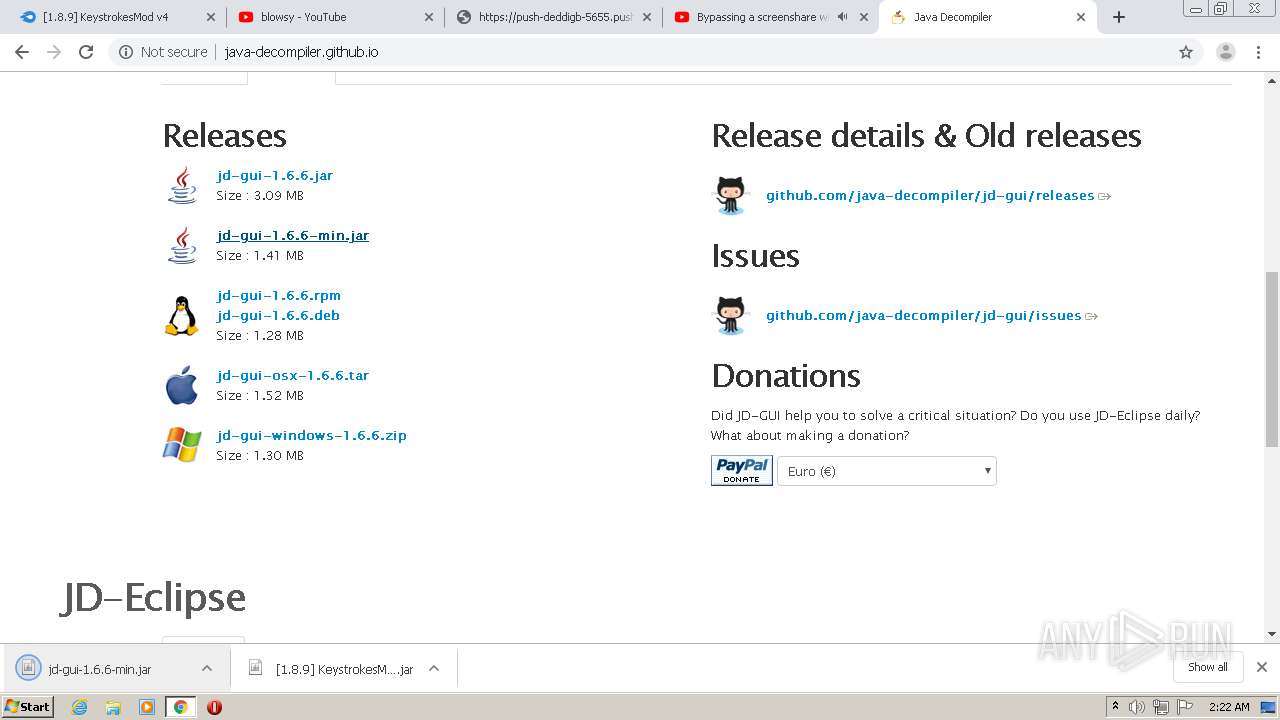Expand options for KeystrokesM....jar download

pos(434,668)
